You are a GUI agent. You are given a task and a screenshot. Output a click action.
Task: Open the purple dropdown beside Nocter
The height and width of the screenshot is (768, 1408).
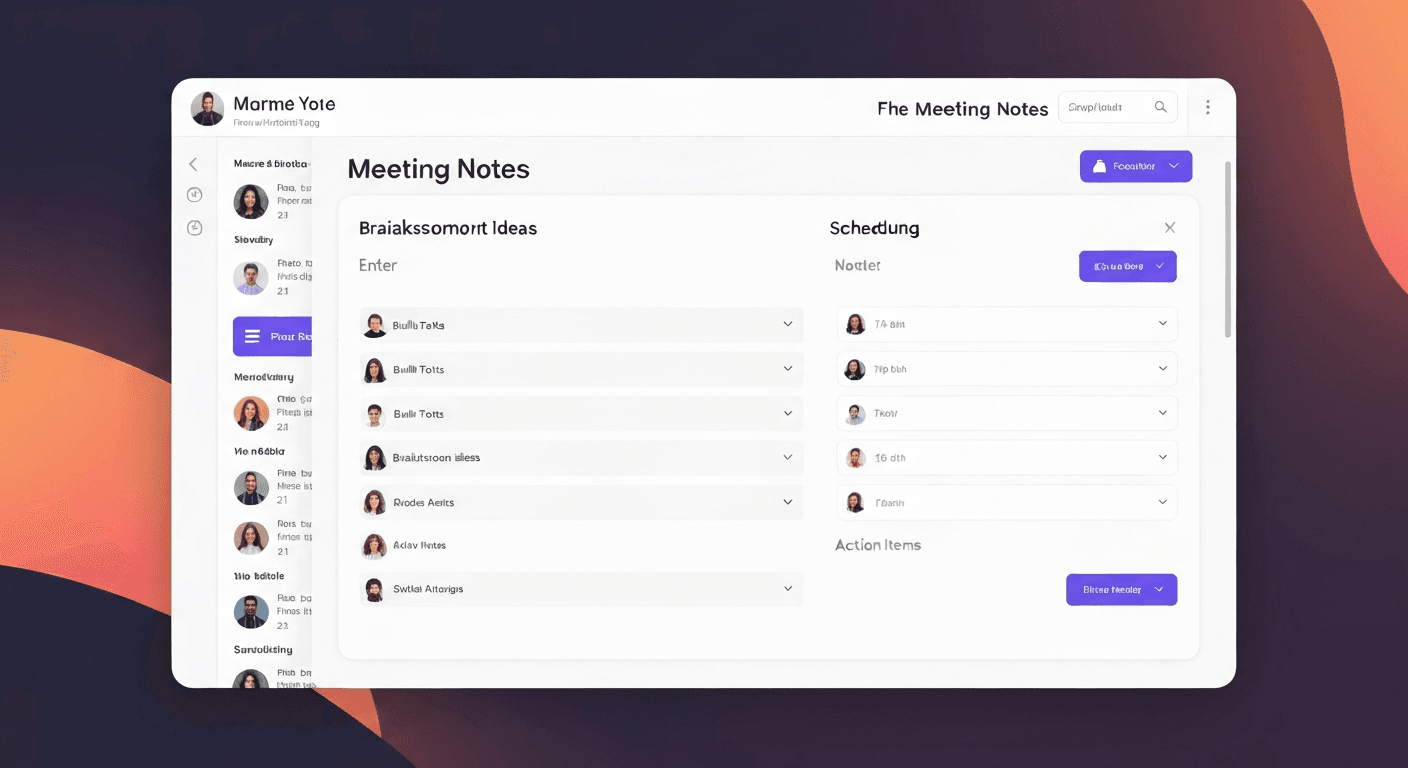[1128, 266]
